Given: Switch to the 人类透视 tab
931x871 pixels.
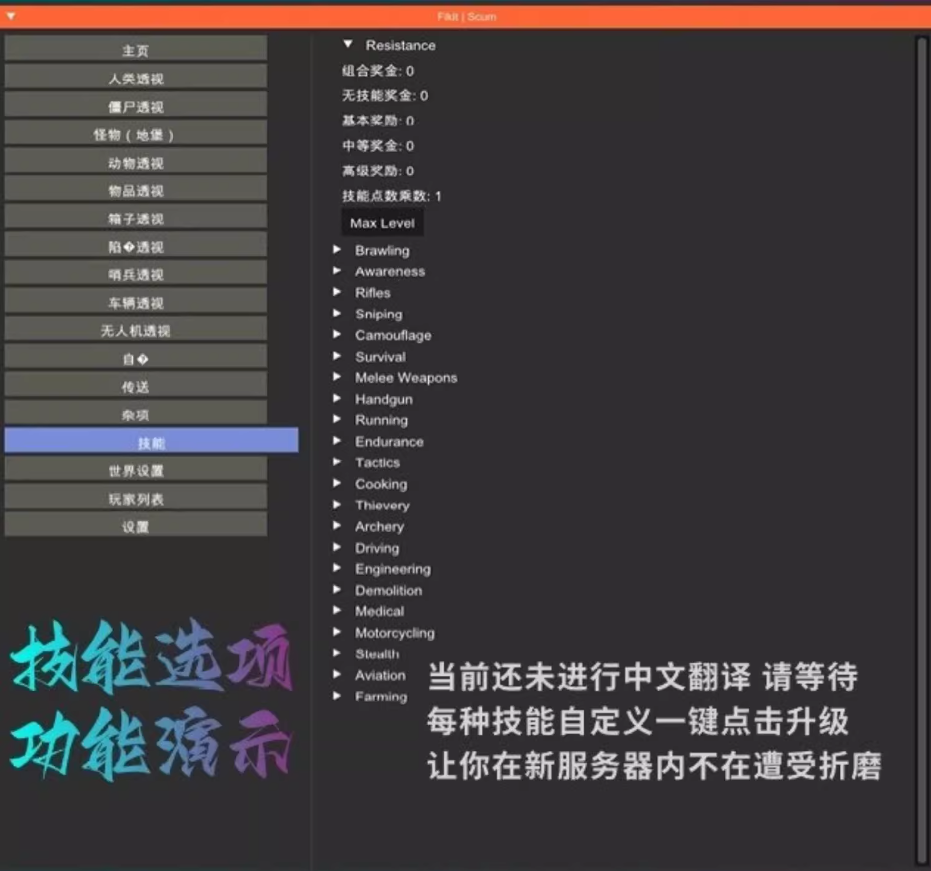Looking at the screenshot, I should point(136,78).
